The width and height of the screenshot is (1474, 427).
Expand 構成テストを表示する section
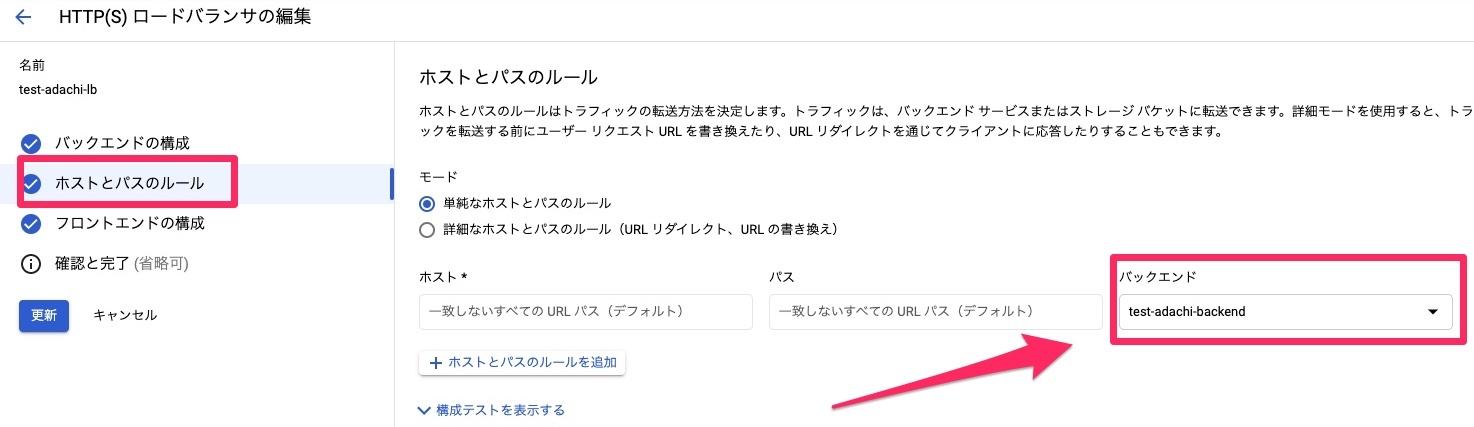click(492, 410)
